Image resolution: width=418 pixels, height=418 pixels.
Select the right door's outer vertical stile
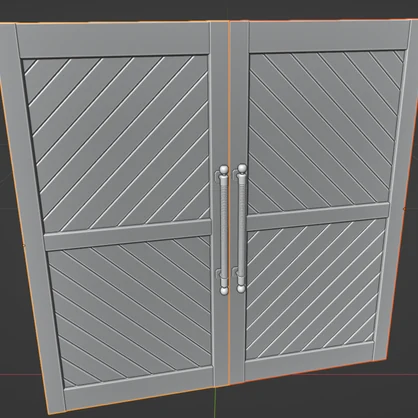click(393, 190)
